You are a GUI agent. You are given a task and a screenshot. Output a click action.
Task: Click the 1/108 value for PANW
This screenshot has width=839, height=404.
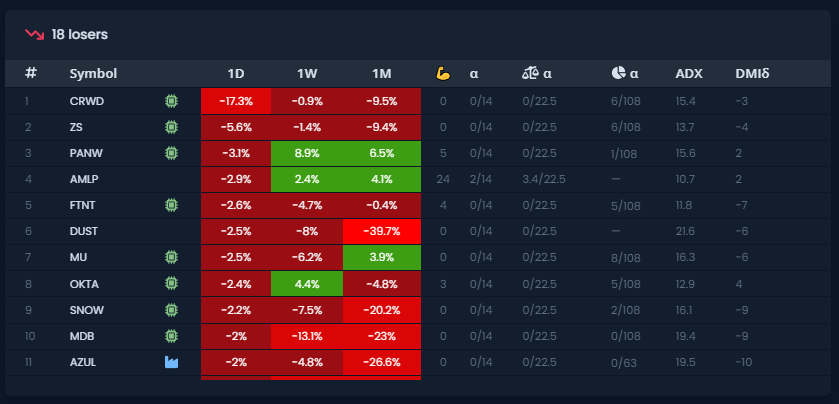pyautogui.click(x=624, y=155)
